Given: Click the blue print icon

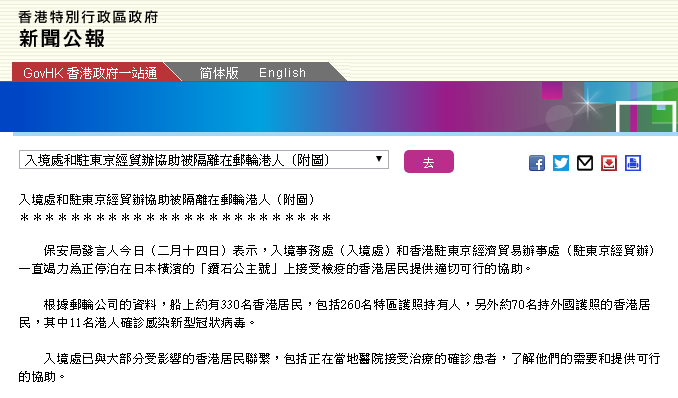Looking at the screenshot, I should coord(633,163).
